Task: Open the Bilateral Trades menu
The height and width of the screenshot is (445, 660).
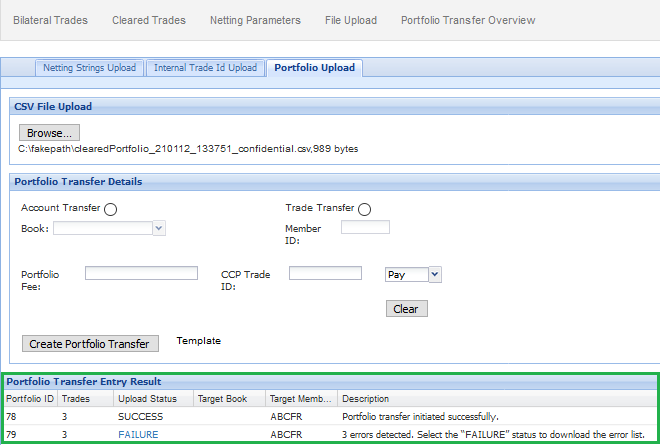Action: click(x=50, y=20)
